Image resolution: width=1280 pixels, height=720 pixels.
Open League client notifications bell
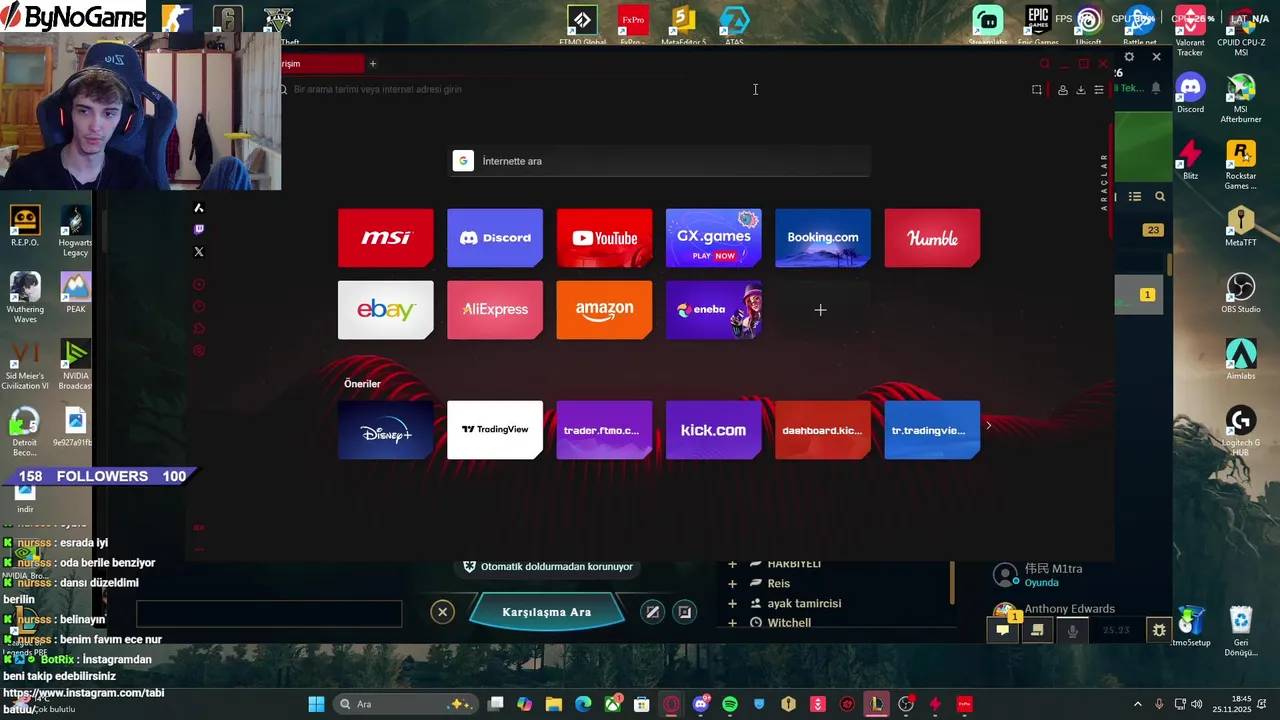tap(1156, 88)
